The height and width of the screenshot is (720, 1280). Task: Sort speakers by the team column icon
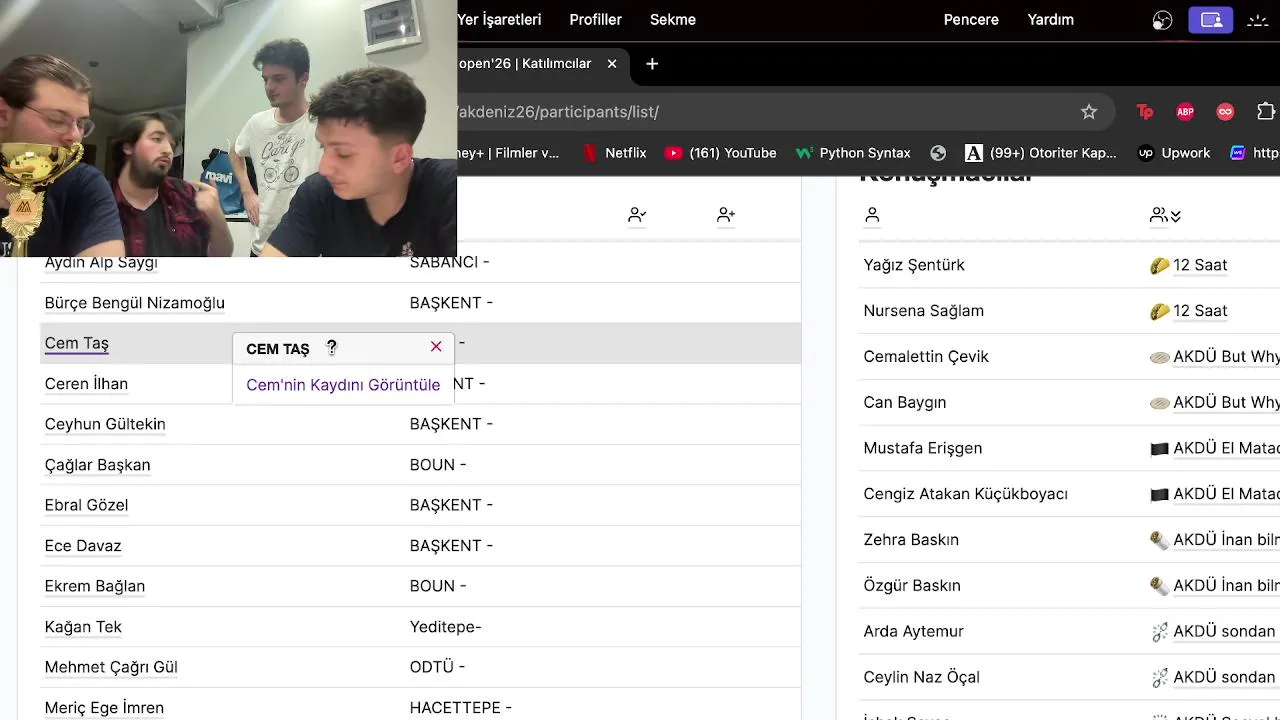coord(1165,215)
